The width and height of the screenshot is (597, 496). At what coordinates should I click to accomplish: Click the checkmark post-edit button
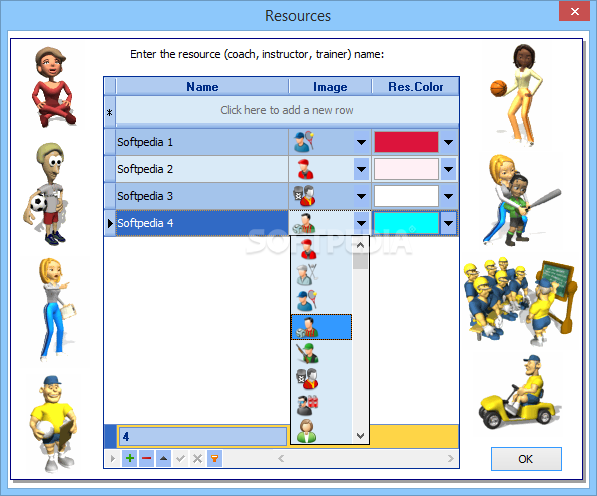point(180,458)
